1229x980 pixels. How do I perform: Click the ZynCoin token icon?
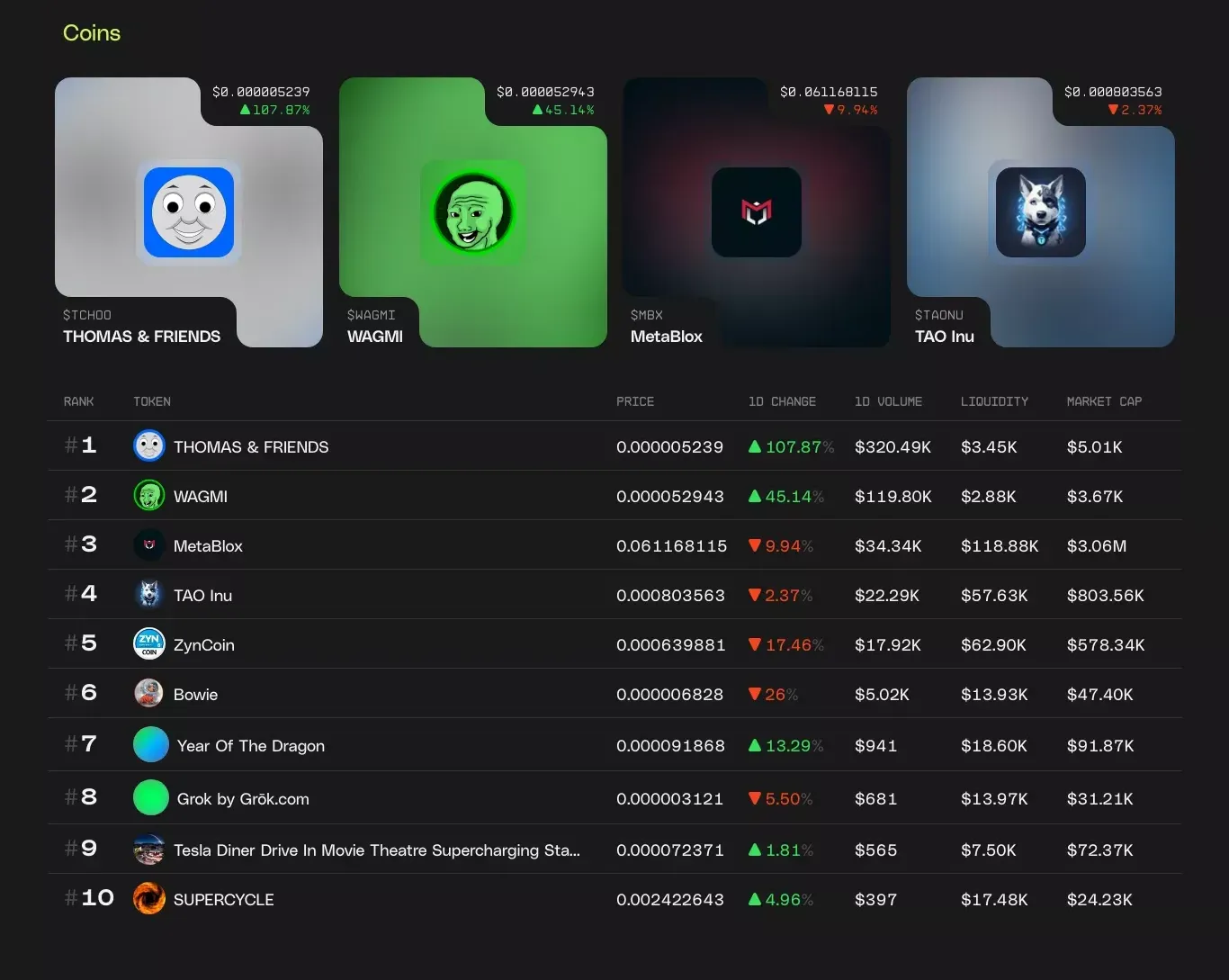(x=149, y=643)
